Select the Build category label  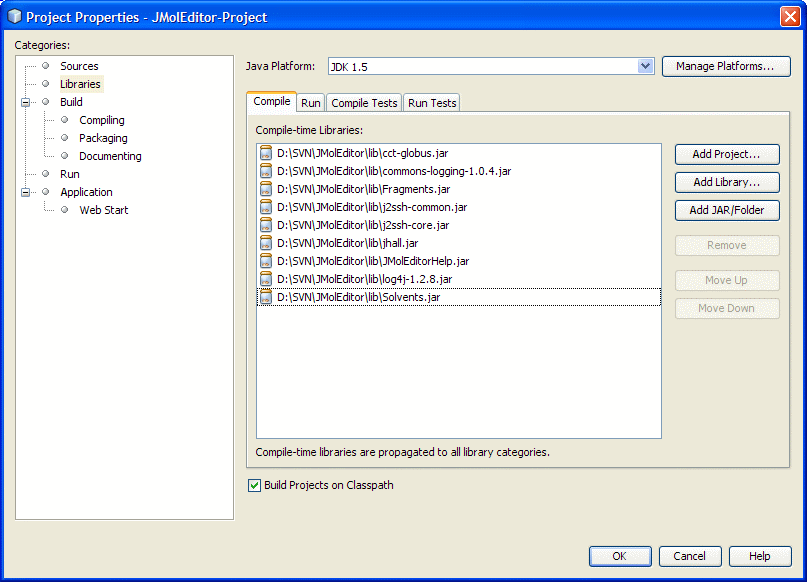72,102
